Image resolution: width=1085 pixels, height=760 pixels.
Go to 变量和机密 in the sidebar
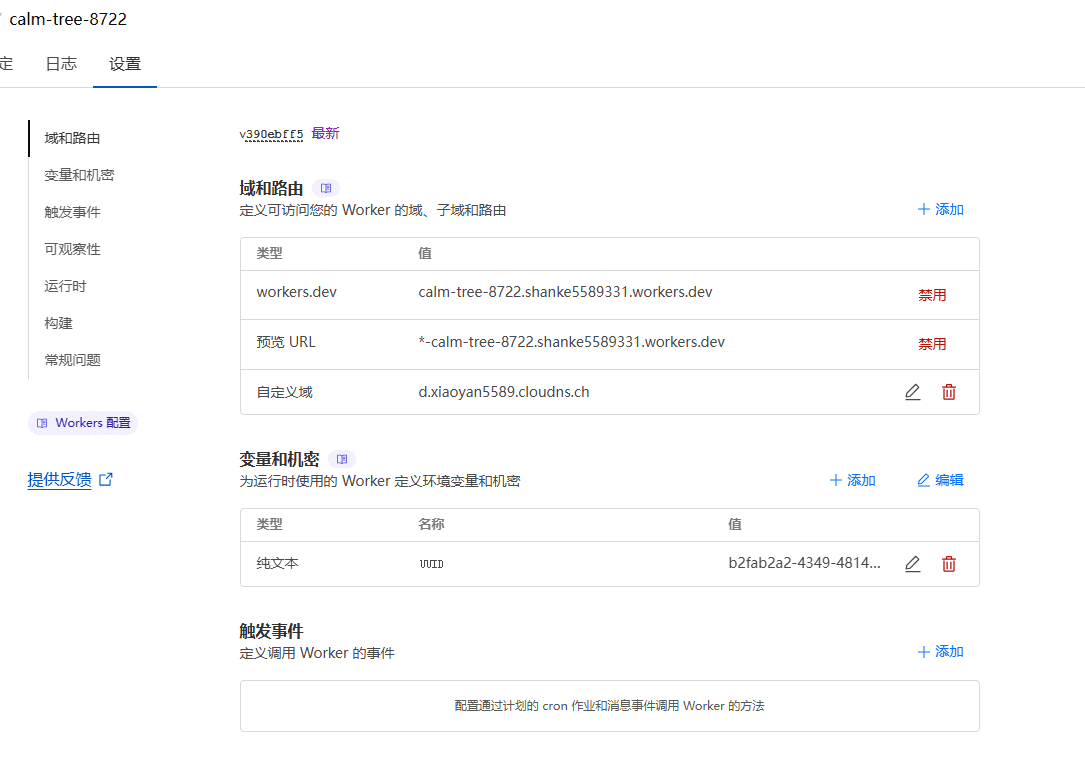[x=79, y=175]
